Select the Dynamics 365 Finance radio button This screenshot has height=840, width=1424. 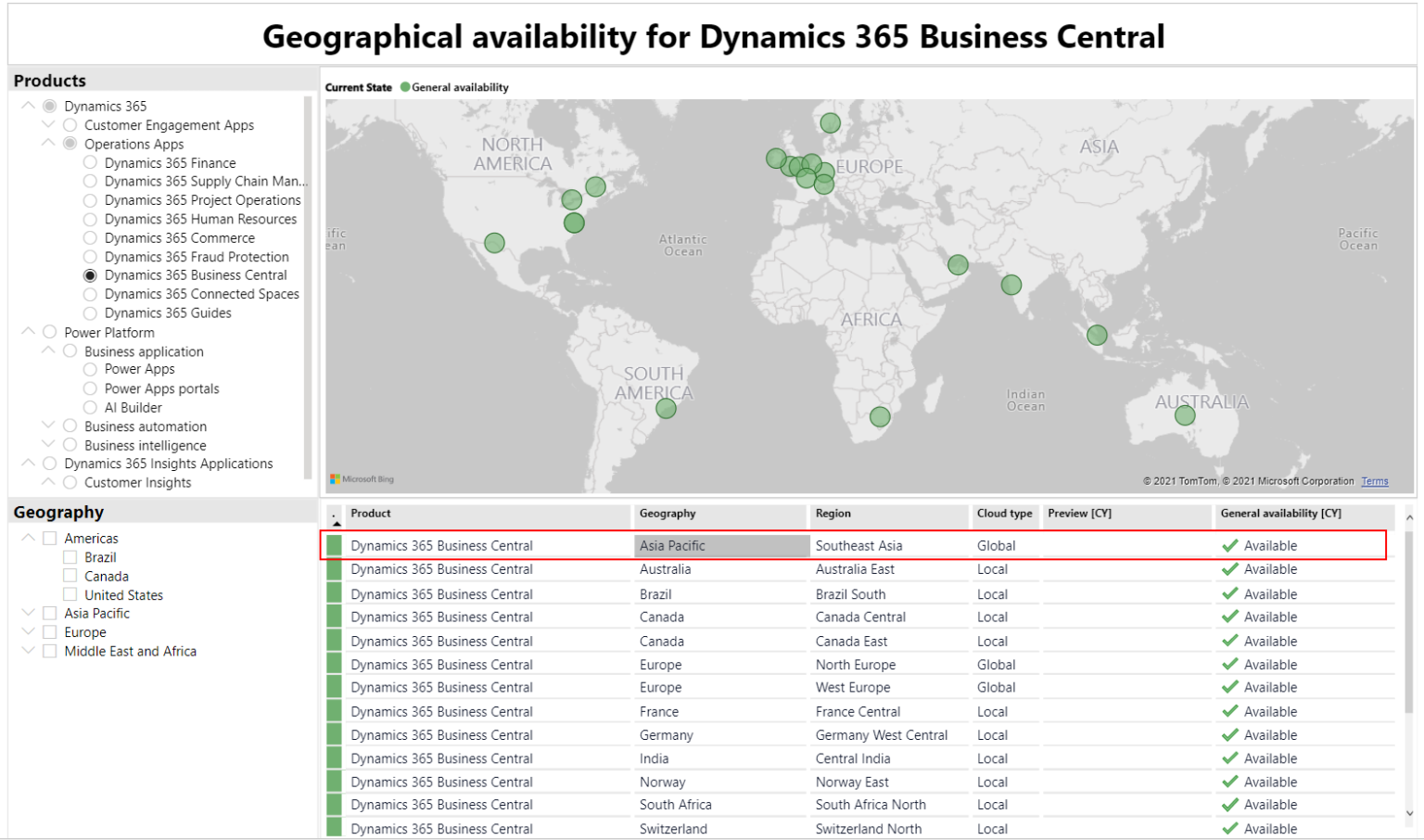tap(90, 162)
